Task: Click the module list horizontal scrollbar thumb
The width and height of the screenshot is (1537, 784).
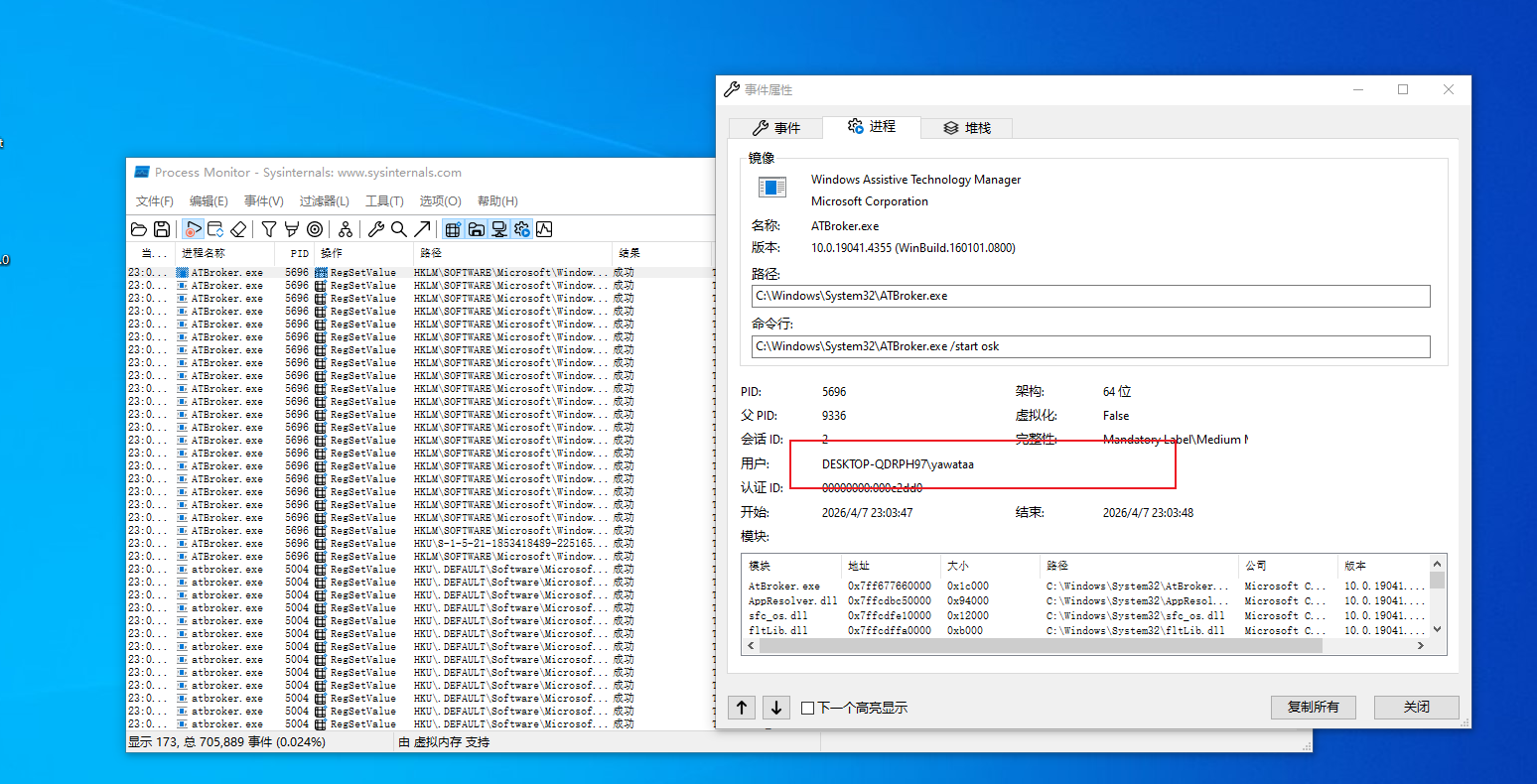Action: (x=1041, y=645)
